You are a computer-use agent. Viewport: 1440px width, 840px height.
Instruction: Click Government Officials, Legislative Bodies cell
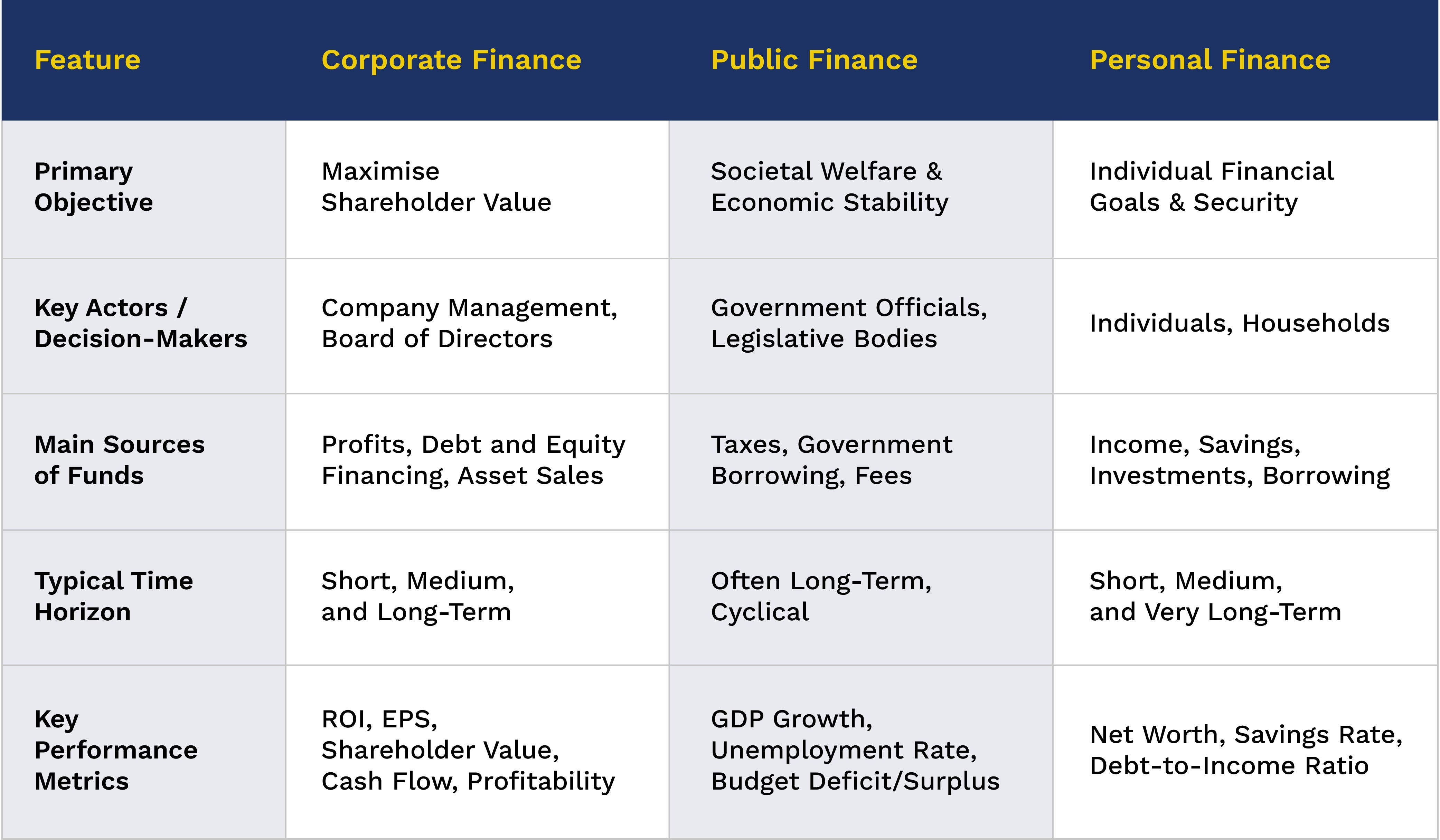click(849, 323)
